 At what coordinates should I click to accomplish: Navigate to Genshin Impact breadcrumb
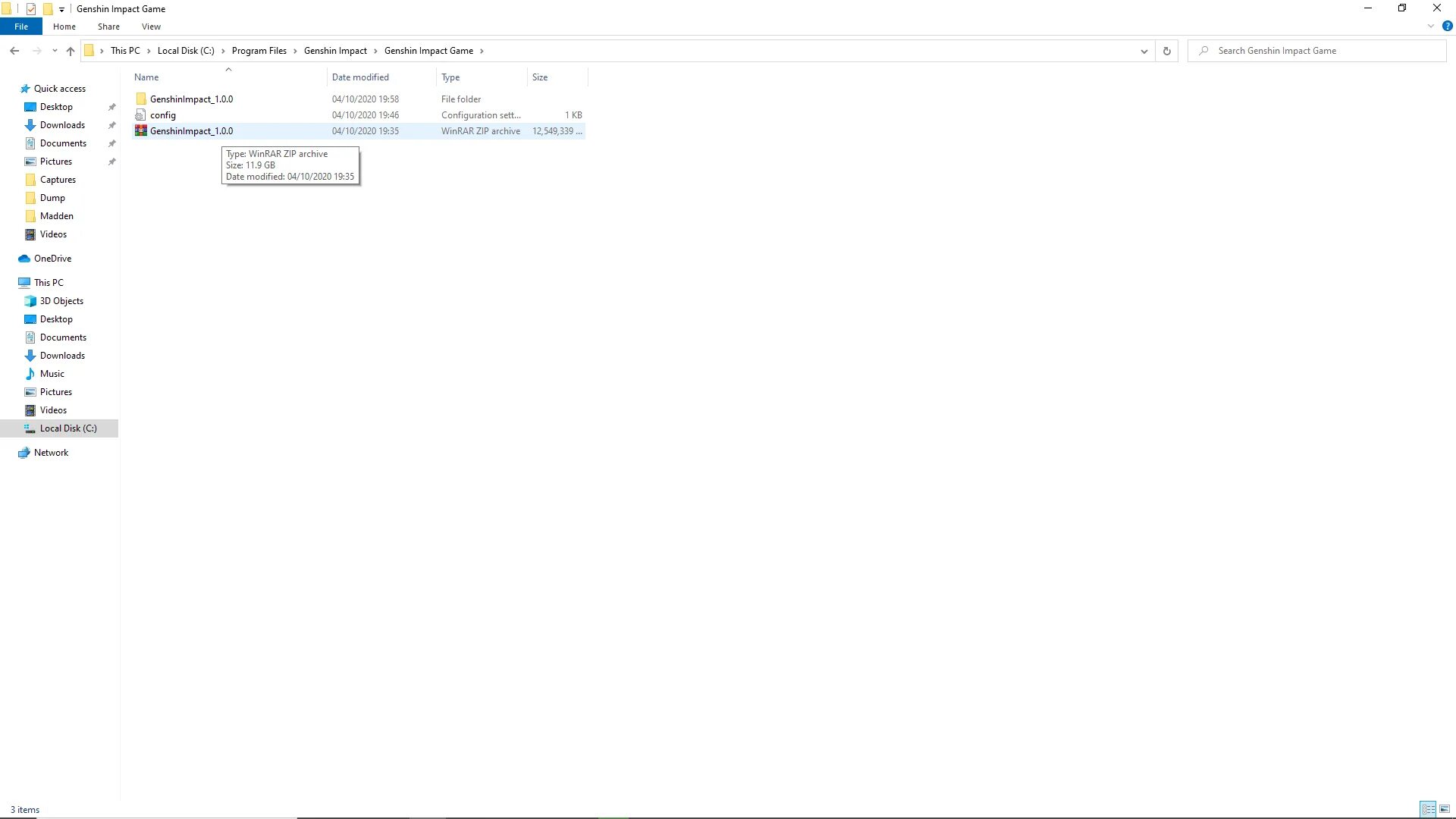coord(335,51)
